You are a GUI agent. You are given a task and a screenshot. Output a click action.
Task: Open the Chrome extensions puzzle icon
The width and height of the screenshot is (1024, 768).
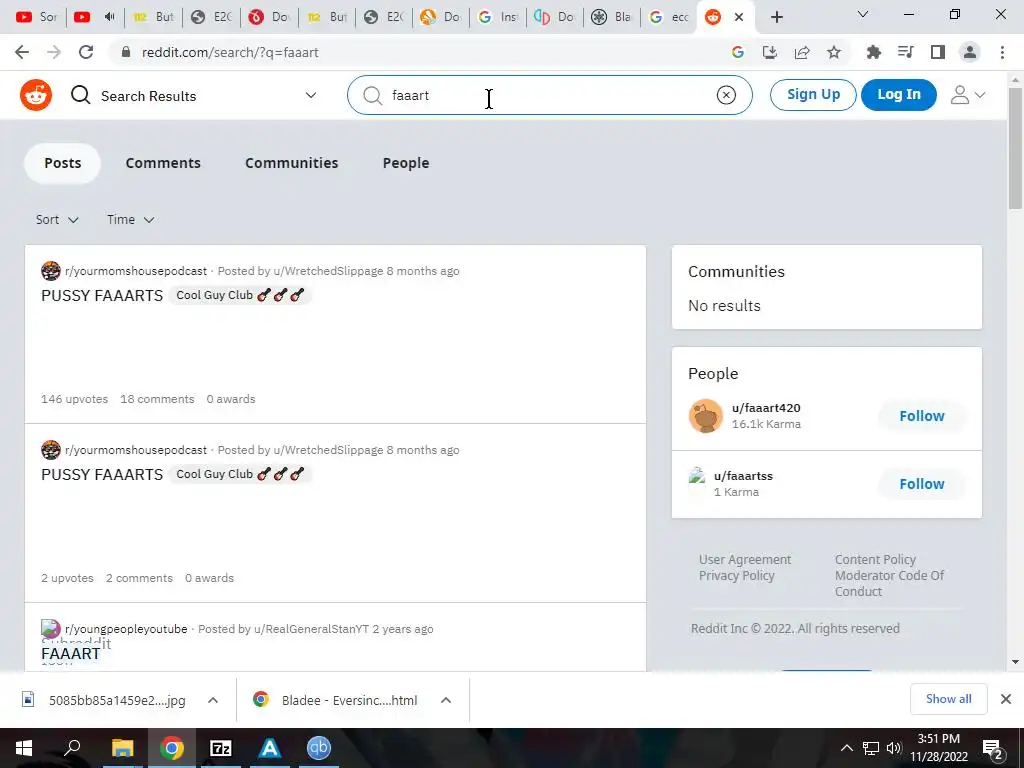coord(873,52)
